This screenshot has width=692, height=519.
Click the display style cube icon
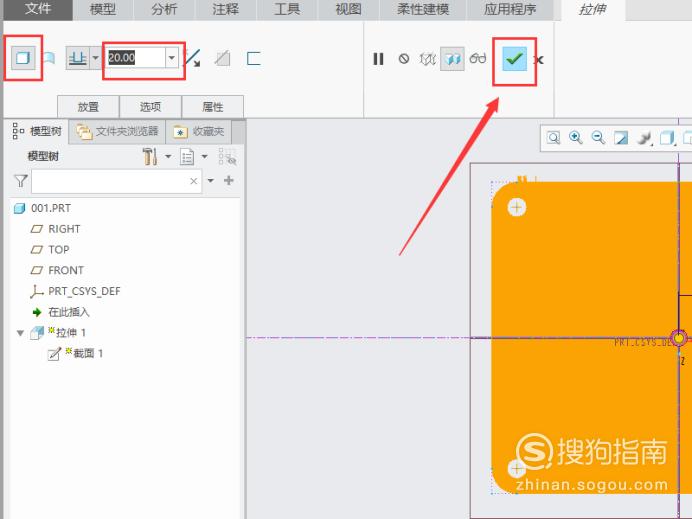coord(667,138)
